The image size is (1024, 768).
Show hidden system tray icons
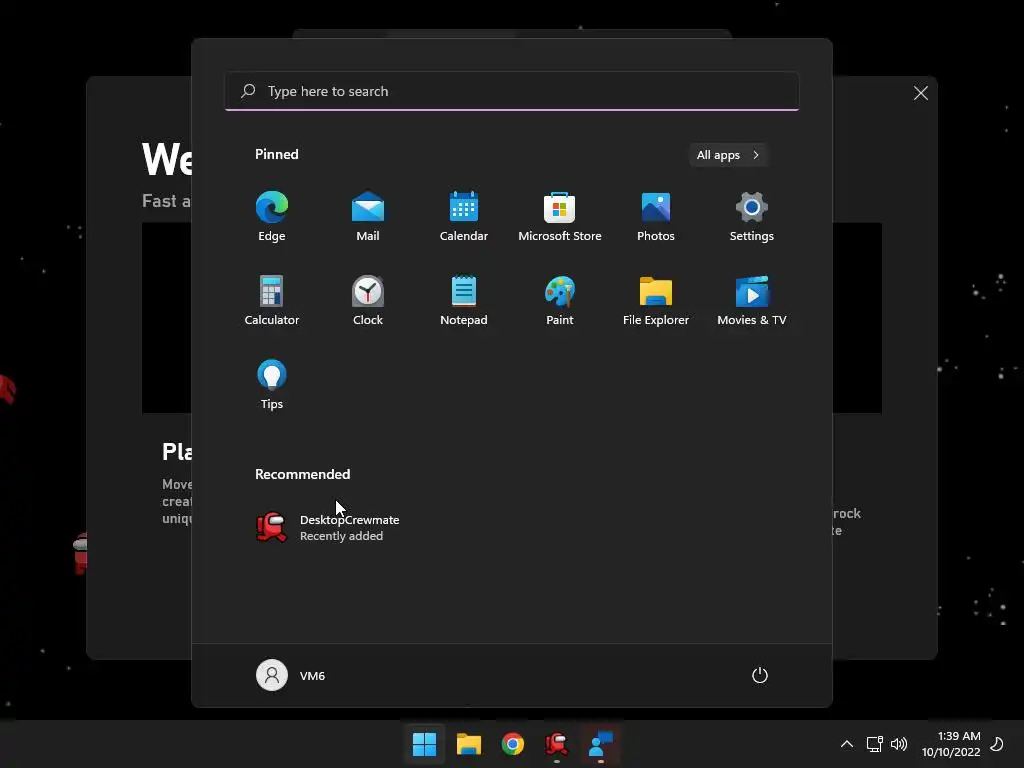coord(846,744)
